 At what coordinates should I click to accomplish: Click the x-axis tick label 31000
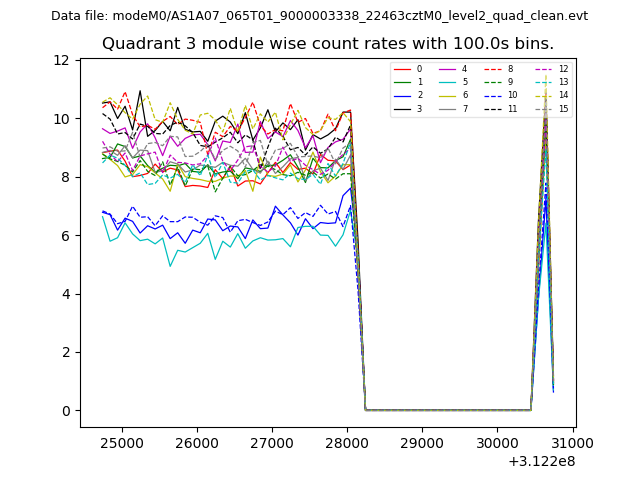click(572, 442)
